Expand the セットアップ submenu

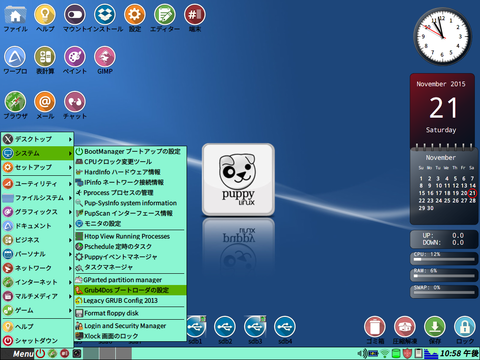tap(37, 167)
